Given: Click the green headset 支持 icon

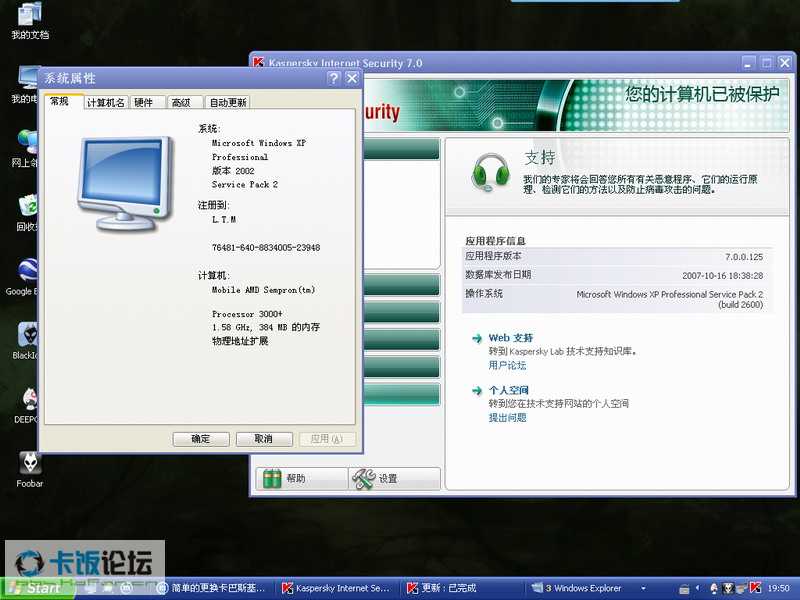Looking at the screenshot, I should tap(490, 172).
